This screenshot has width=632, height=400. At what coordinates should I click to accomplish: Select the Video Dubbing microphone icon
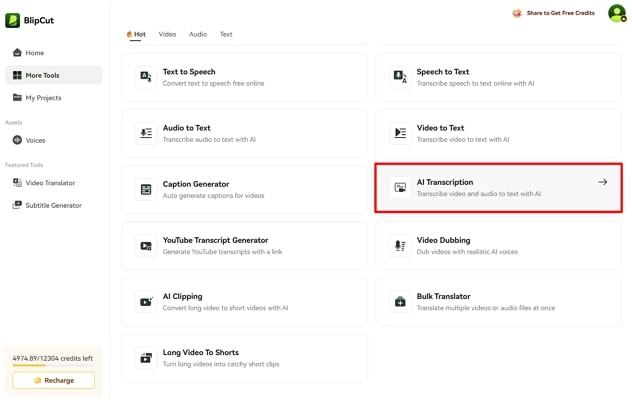pyautogui.click(x=400, y=245)
